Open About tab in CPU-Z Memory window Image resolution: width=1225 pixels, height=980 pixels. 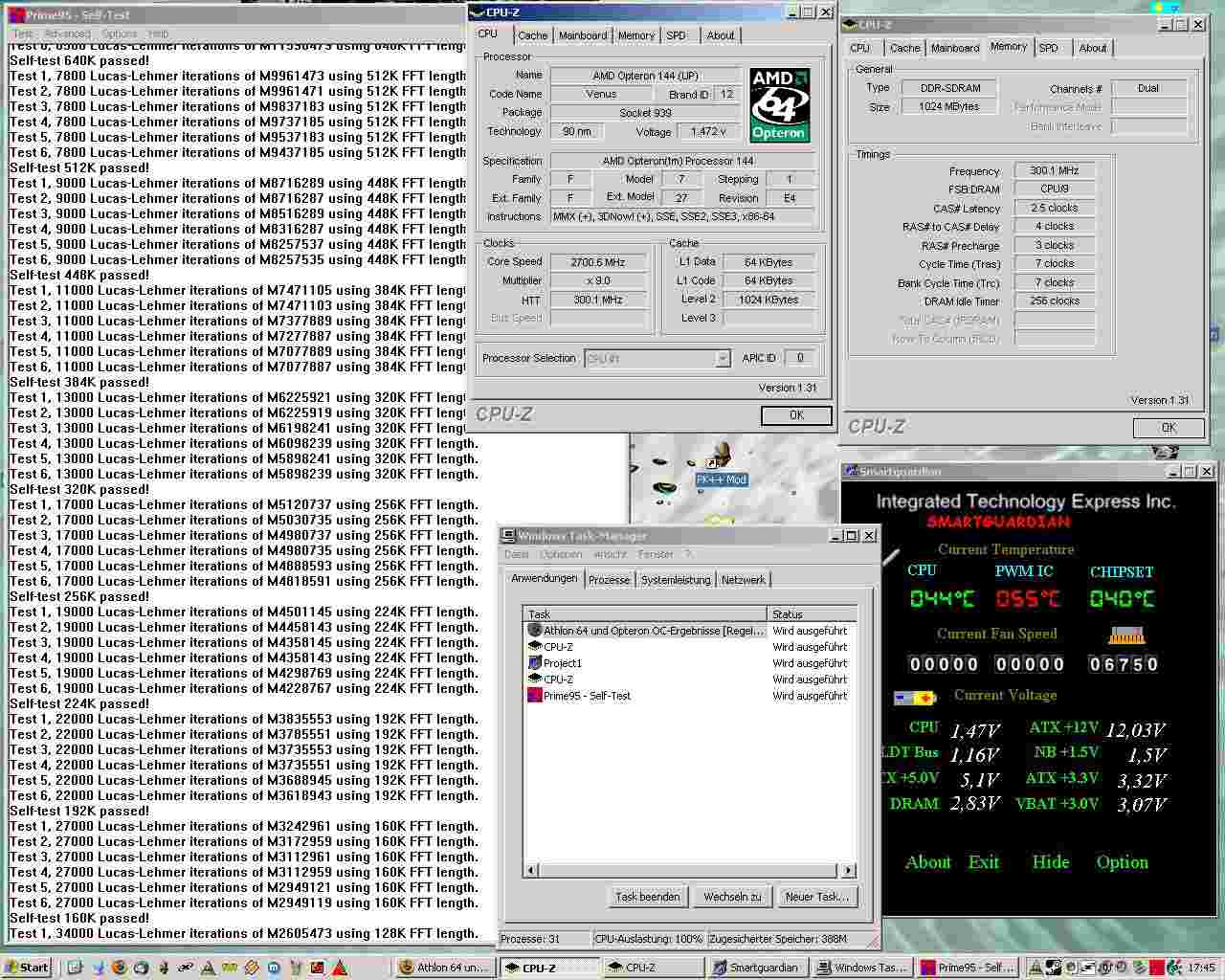tap(1093, 48)
